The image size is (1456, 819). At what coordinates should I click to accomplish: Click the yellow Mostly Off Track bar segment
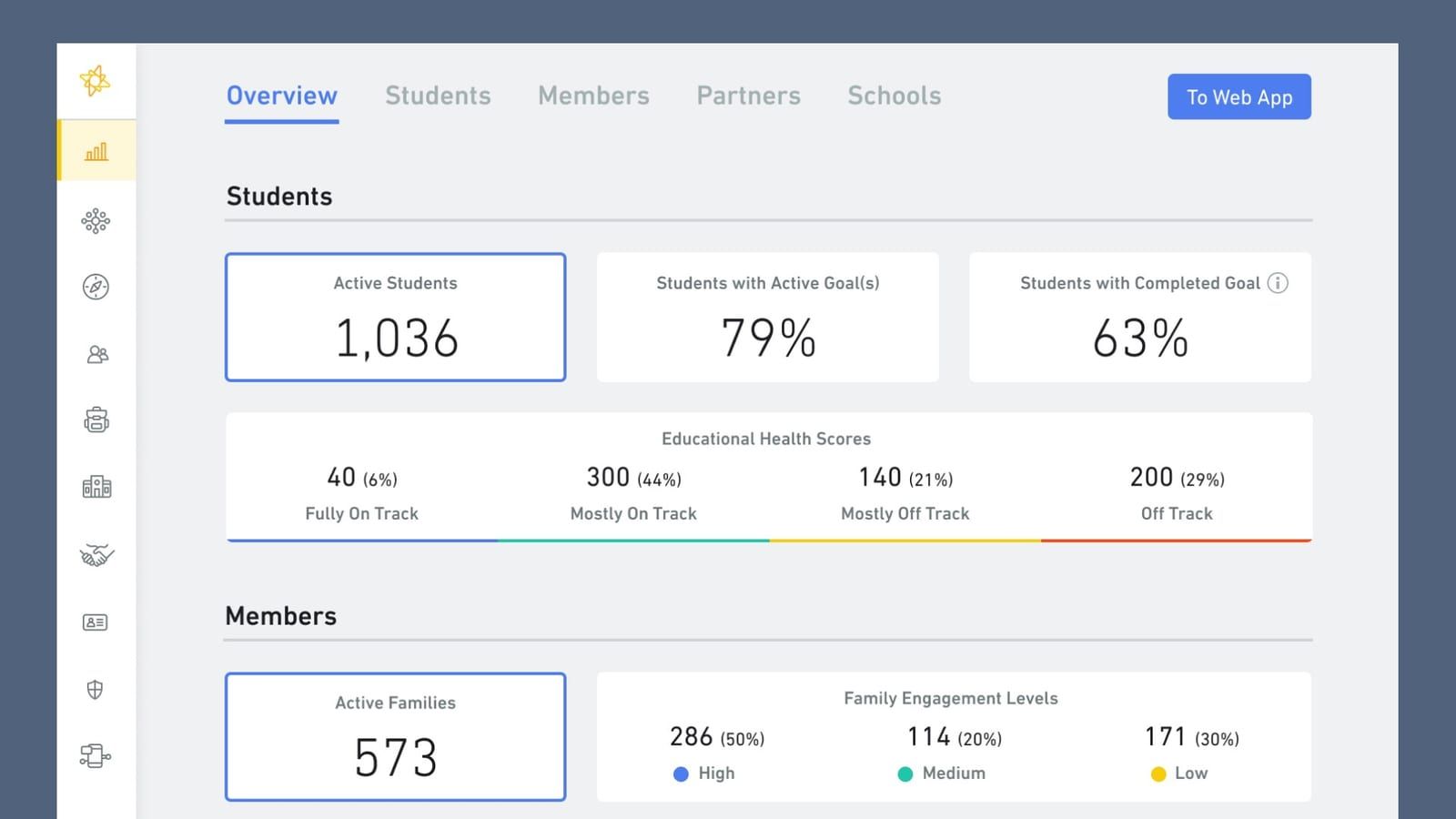pyautogui.click(x=905, y=541)
